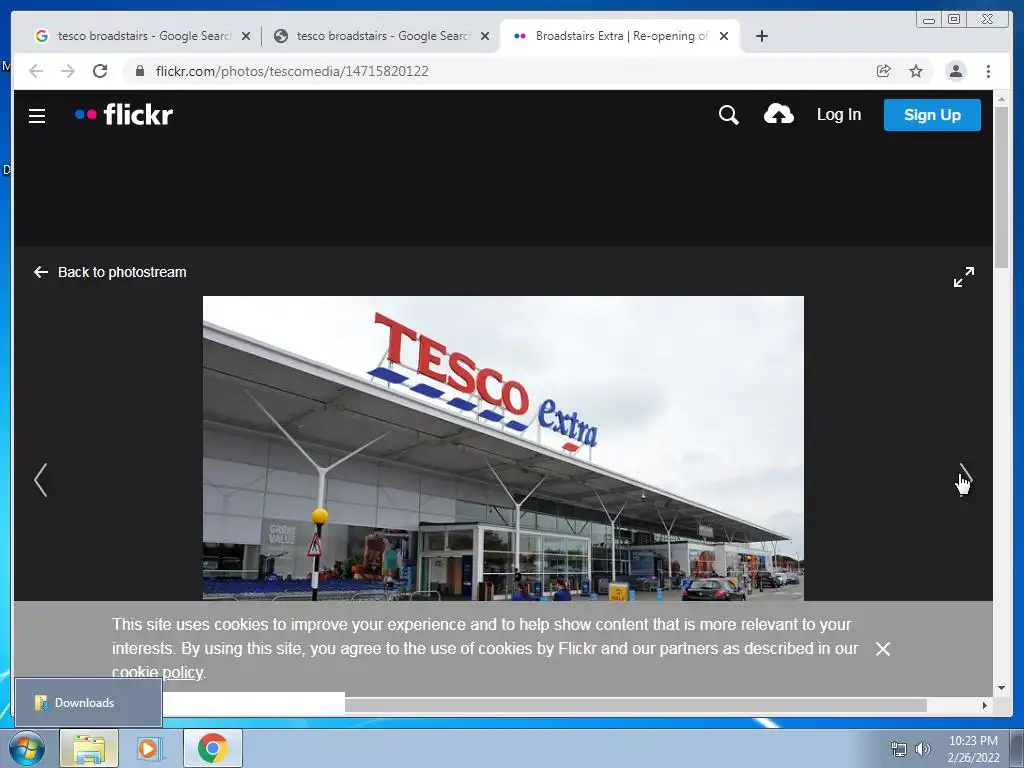Click Chrome taskbar icon
Image resolution: width=1024 pixels, height=768 pixels.
(213, 748)
